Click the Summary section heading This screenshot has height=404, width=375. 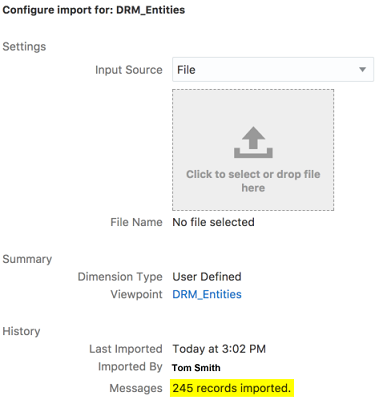[27, 259]
